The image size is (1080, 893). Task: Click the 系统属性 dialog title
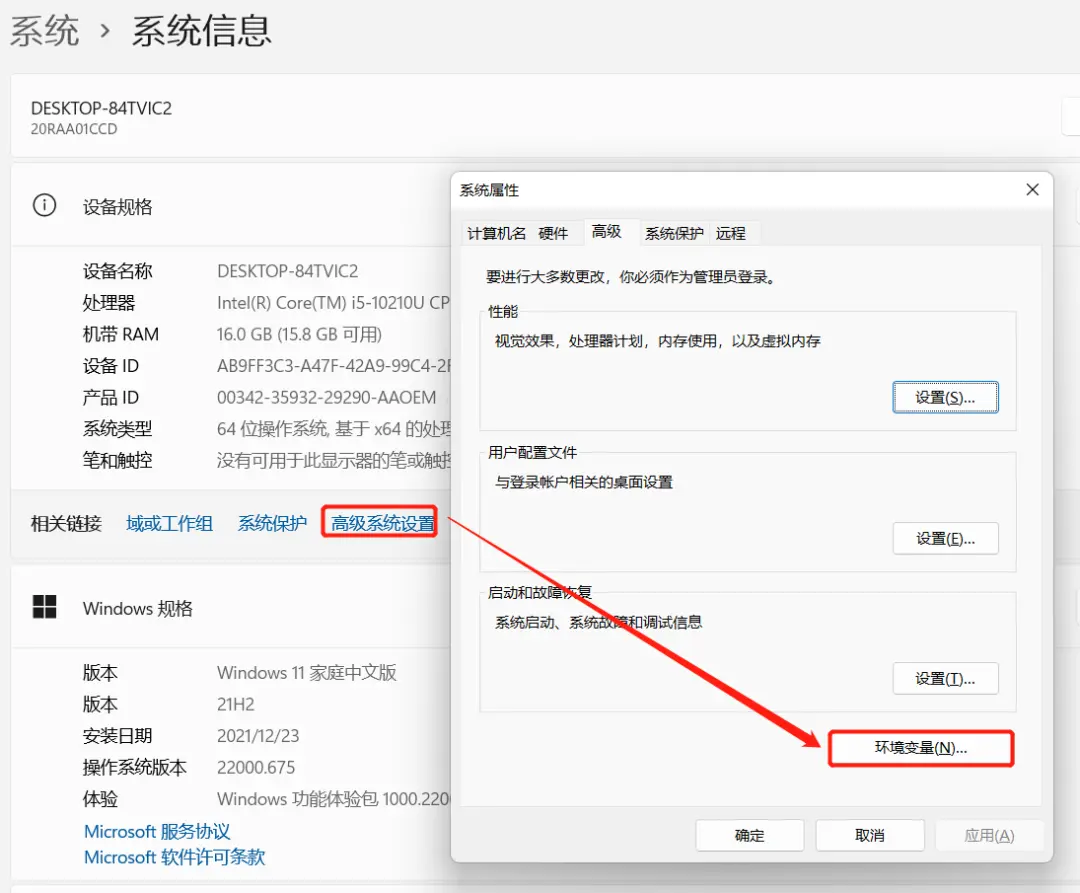pyautogui.click(x=490, y=190)
